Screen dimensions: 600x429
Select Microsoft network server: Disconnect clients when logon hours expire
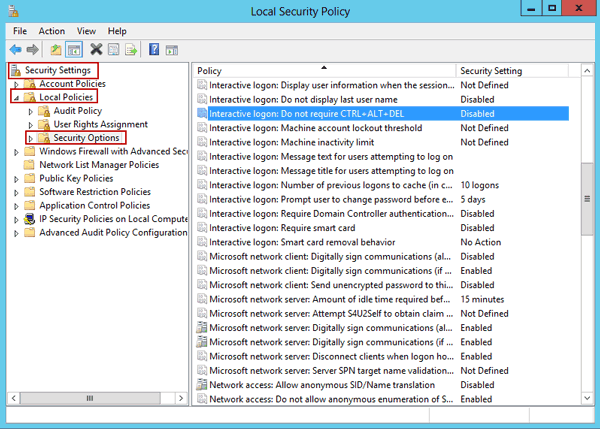383,356
